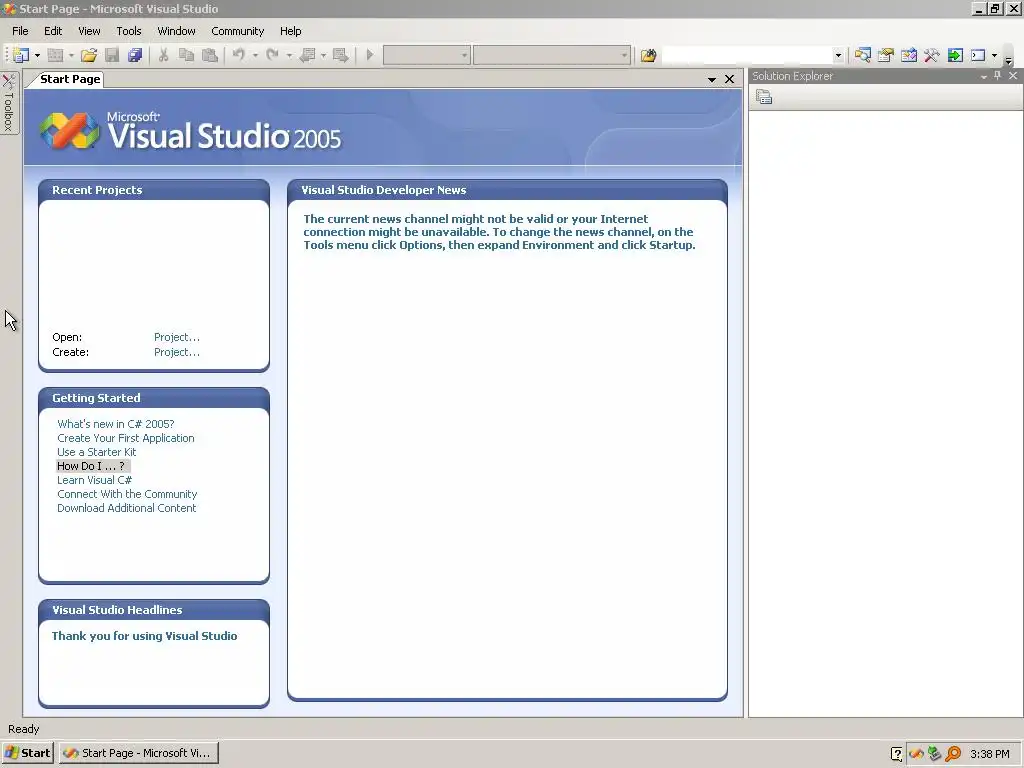Open the Window menu

coord(176,31)
